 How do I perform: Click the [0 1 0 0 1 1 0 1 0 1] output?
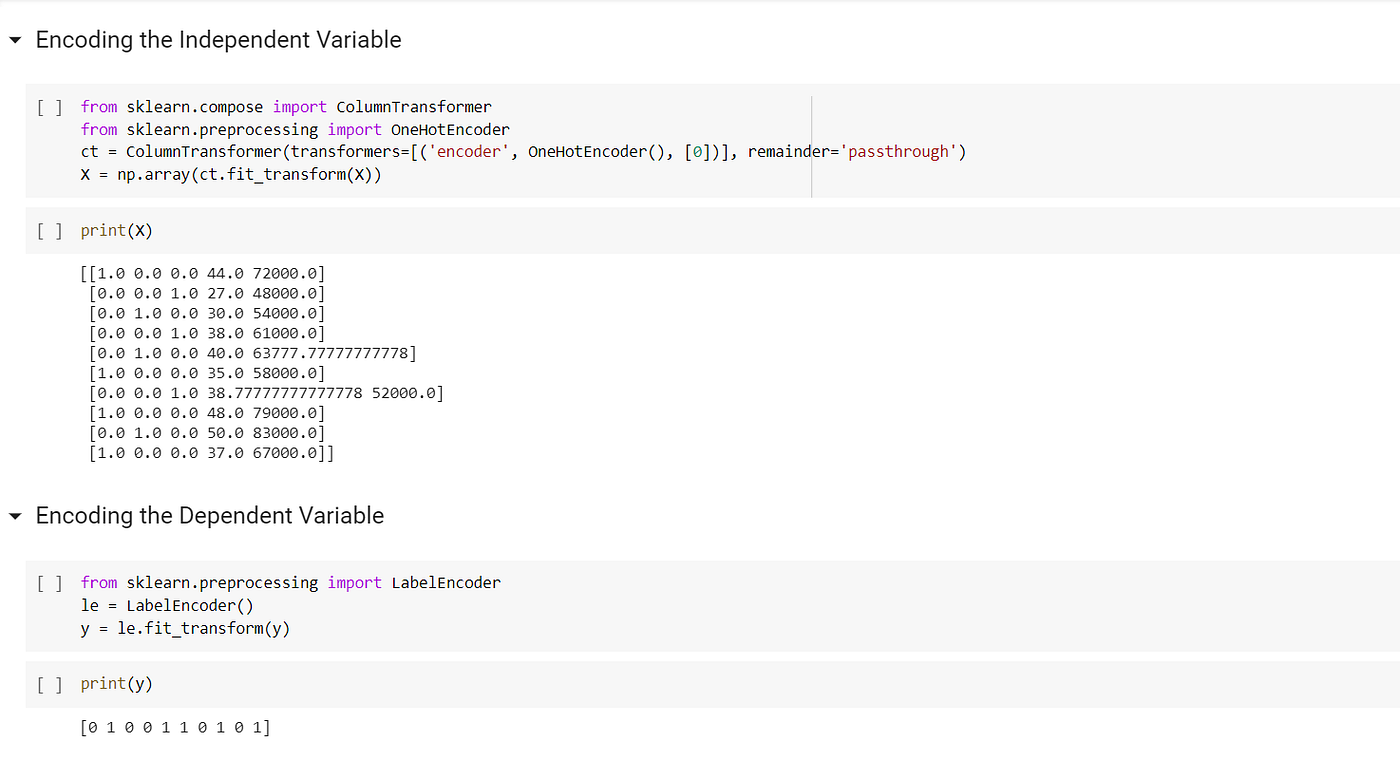pyautogui.click(x=175, y=727)
